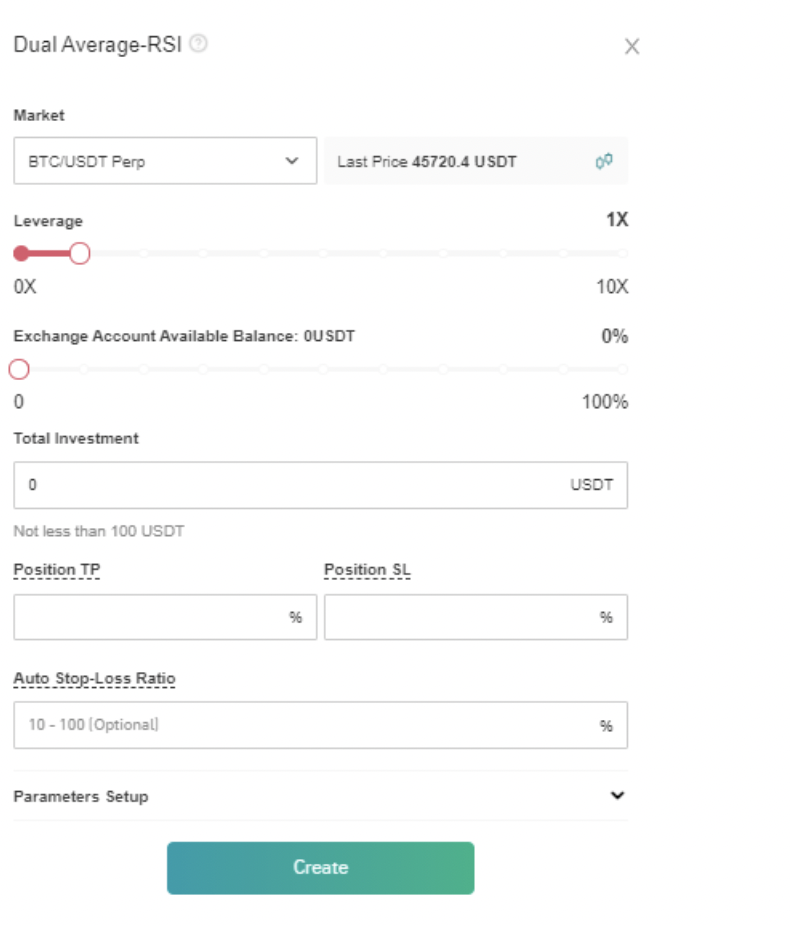Click the Parameters Setup label
The width and height of the screenshot is (790, 926).
tap(81, 797)
